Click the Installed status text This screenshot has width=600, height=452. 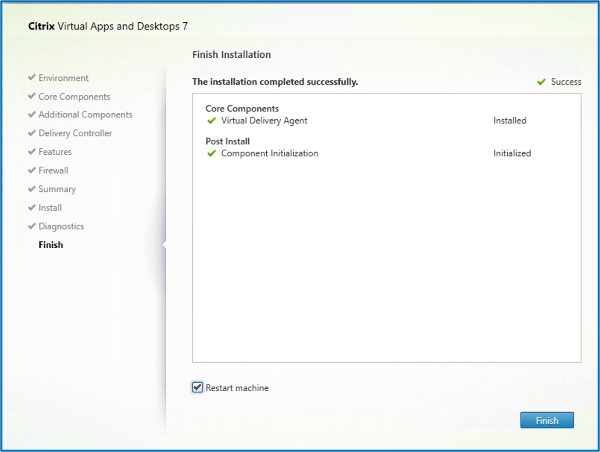tap(510, 121)
